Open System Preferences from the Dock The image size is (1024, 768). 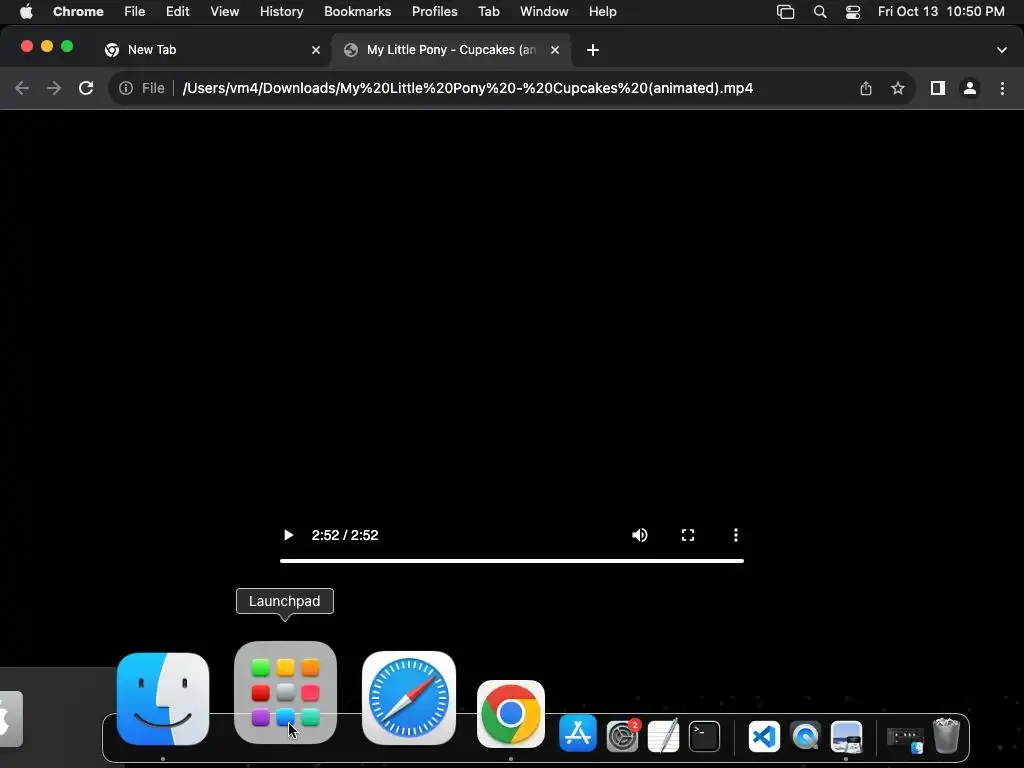[622, 735]
